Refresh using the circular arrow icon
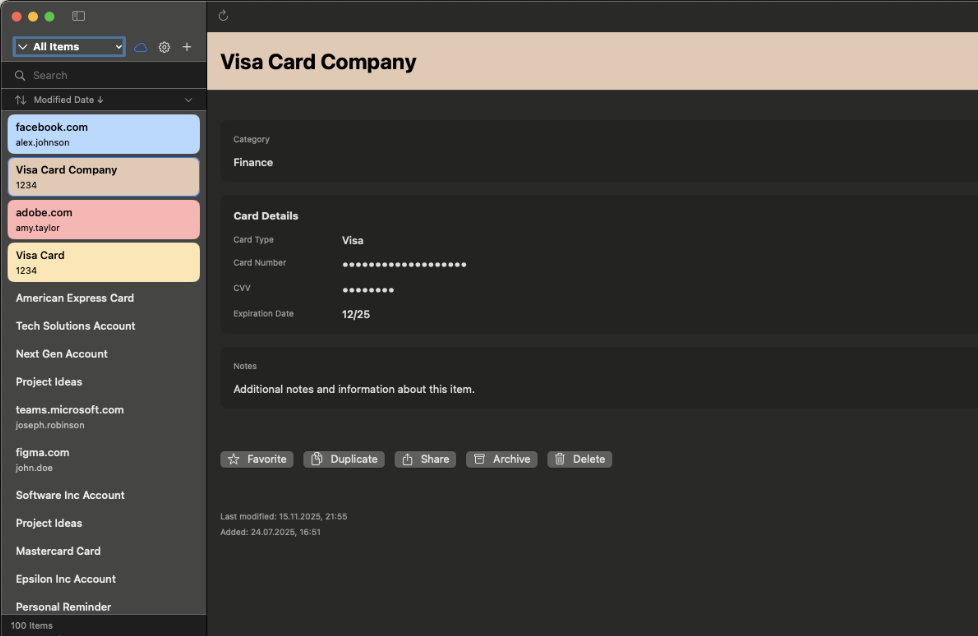The height and width of the screenshot is (636, 978). (223, 15)
